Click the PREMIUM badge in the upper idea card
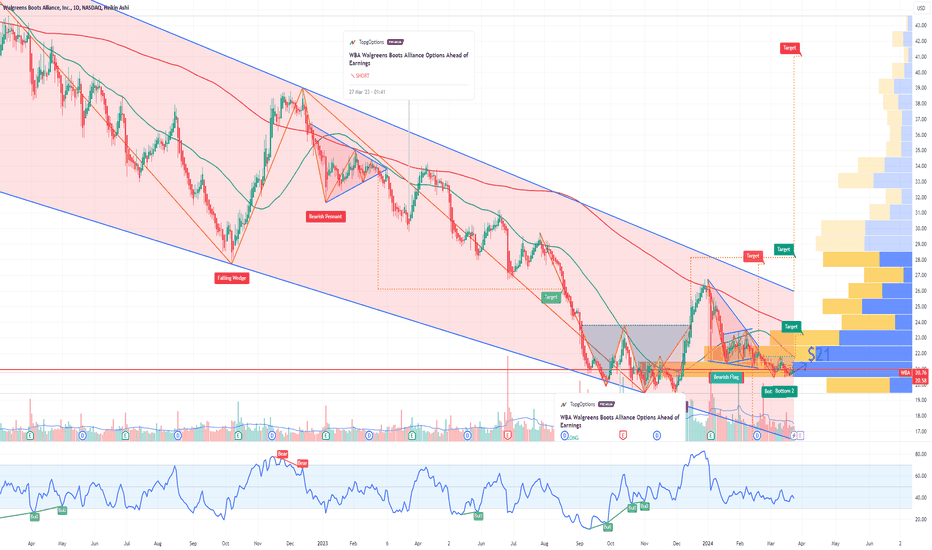The image size is (932, 550). (x=396, y=42)
